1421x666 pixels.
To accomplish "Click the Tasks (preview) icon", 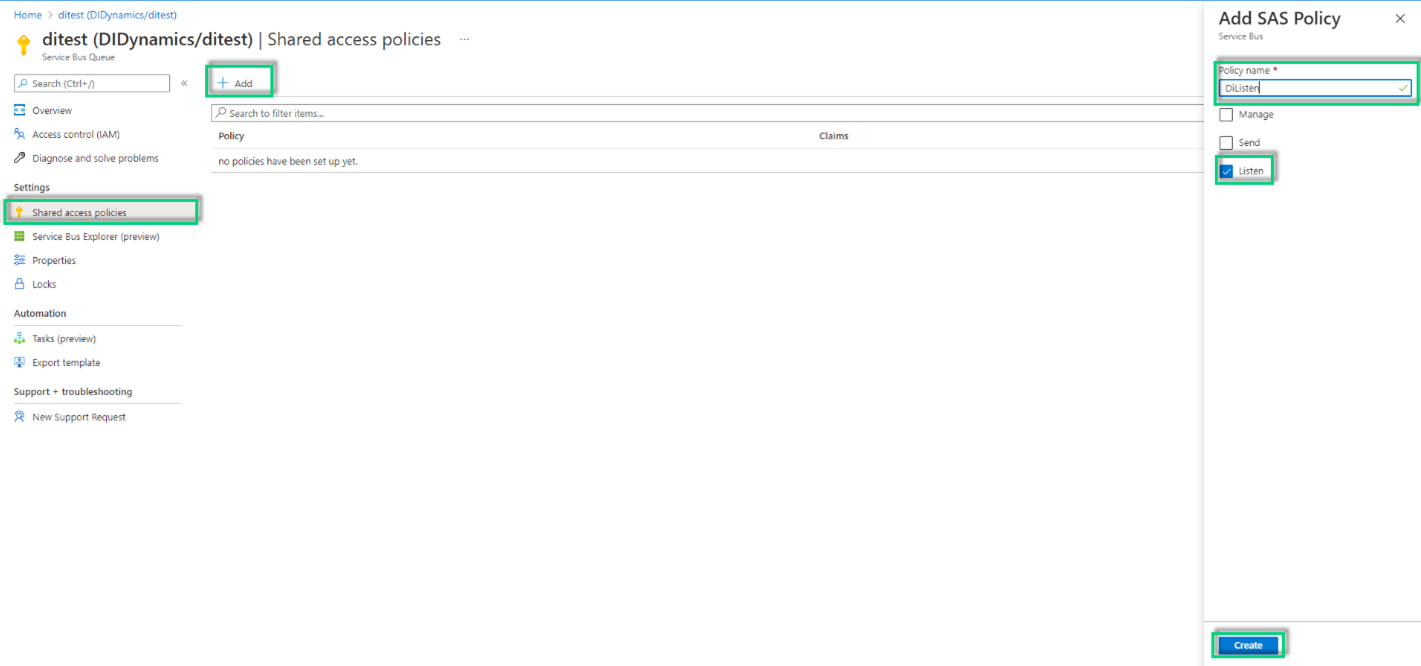I will tap(20, 338).
